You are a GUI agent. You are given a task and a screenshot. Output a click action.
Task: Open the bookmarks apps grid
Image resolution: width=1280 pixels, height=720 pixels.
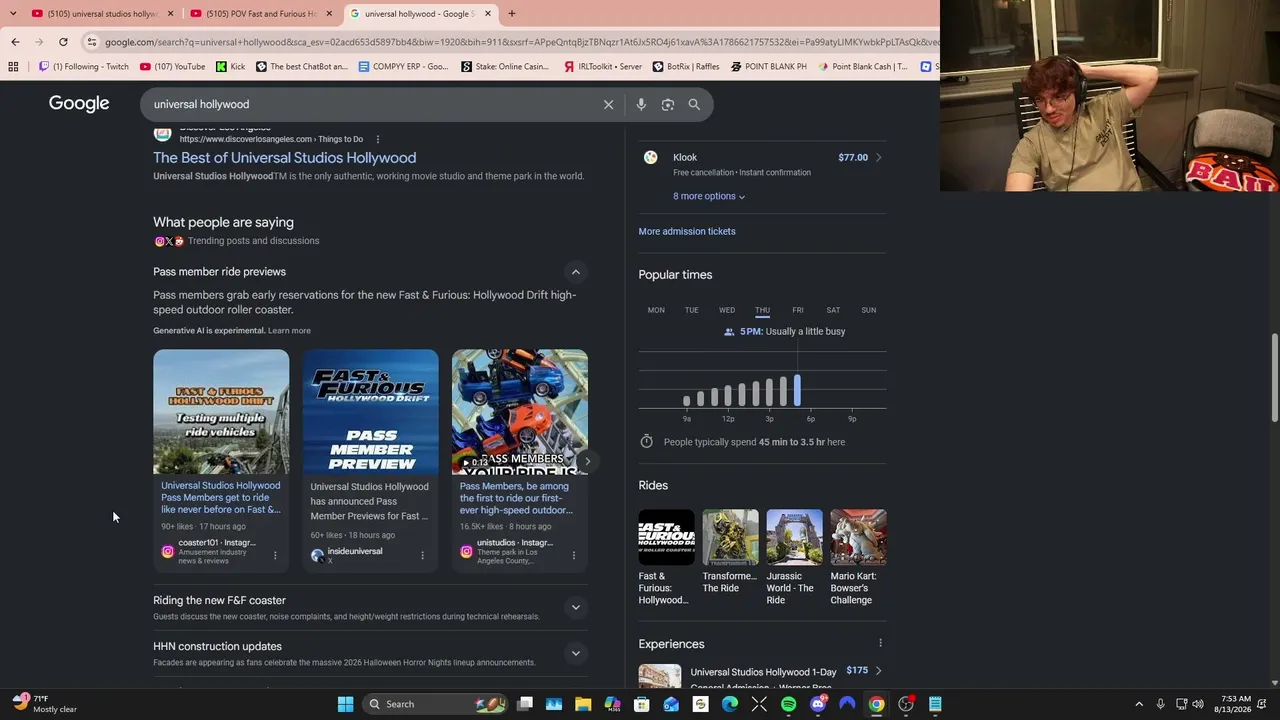[13, 67]
